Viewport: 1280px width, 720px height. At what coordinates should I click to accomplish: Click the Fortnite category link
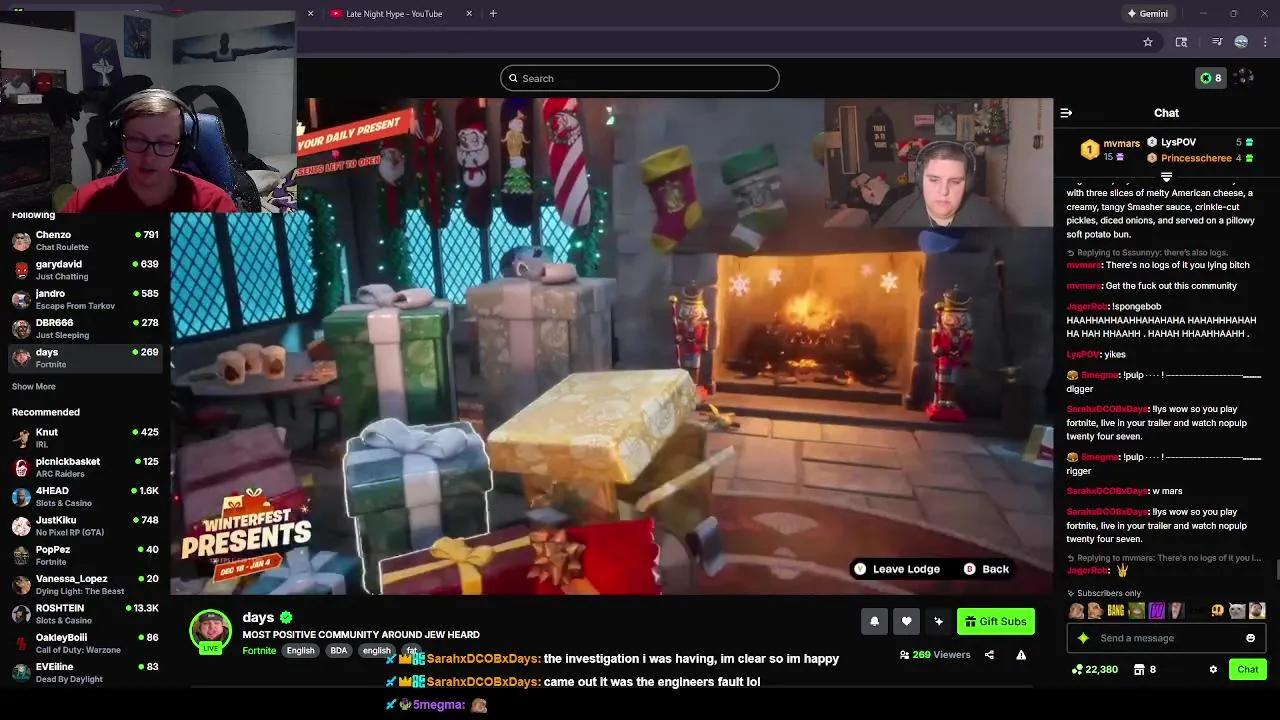click(259, 651)
